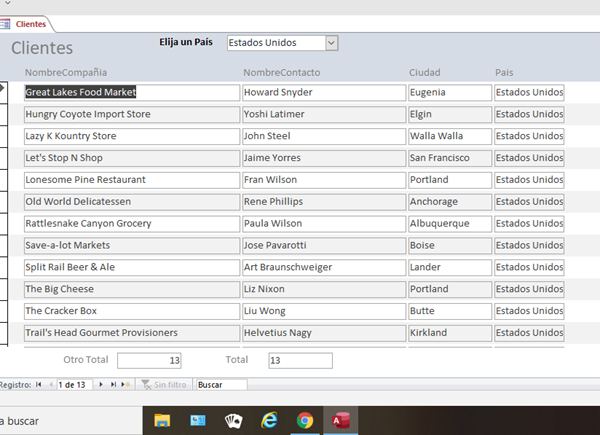The height and width of the screenshot is (435, 600).
Task: Click Rattlesnake Canyon Grocery cell
Action: point(132,223)
